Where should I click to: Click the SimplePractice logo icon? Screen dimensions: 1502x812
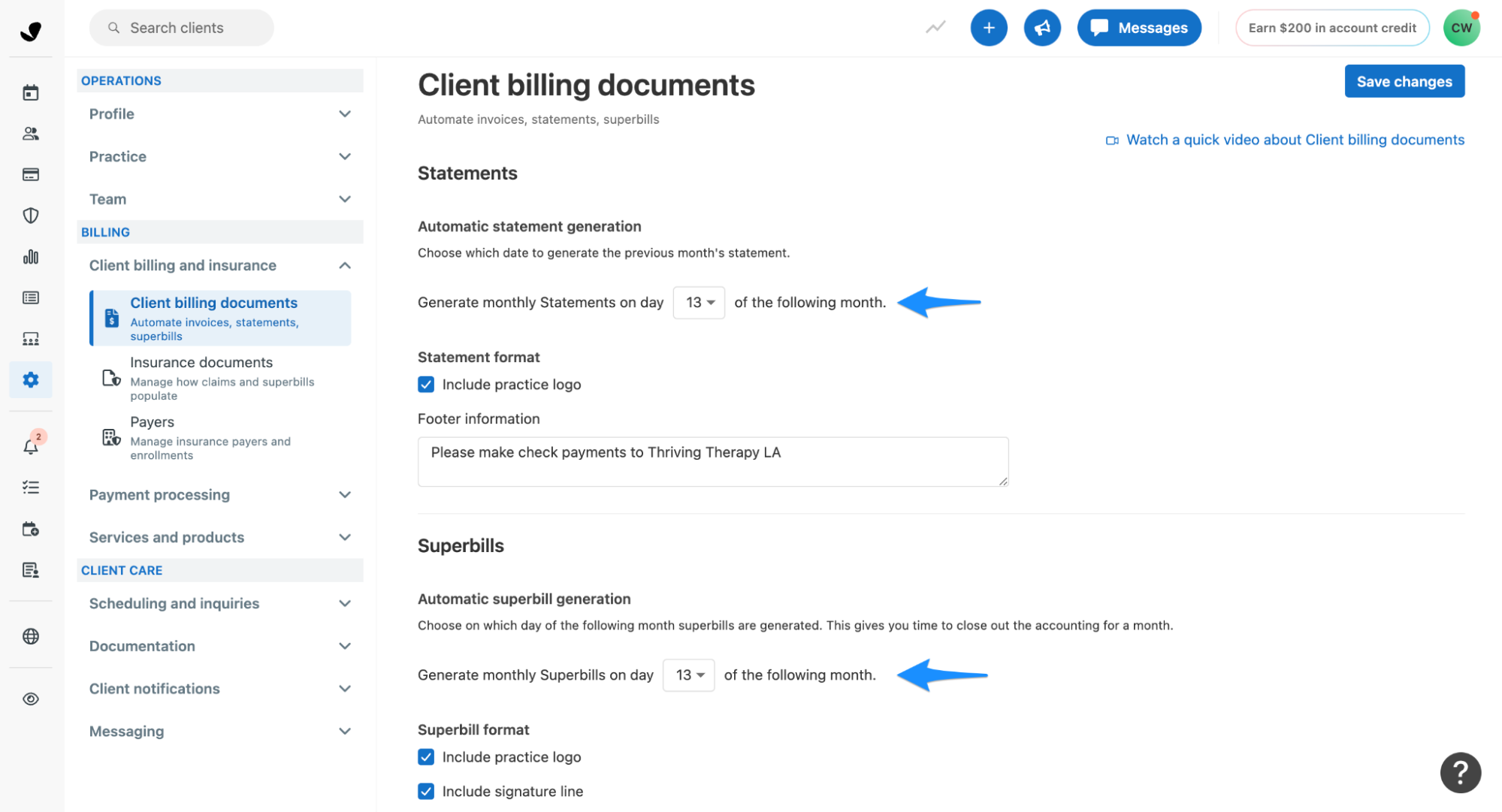click(x=31, y=31)
